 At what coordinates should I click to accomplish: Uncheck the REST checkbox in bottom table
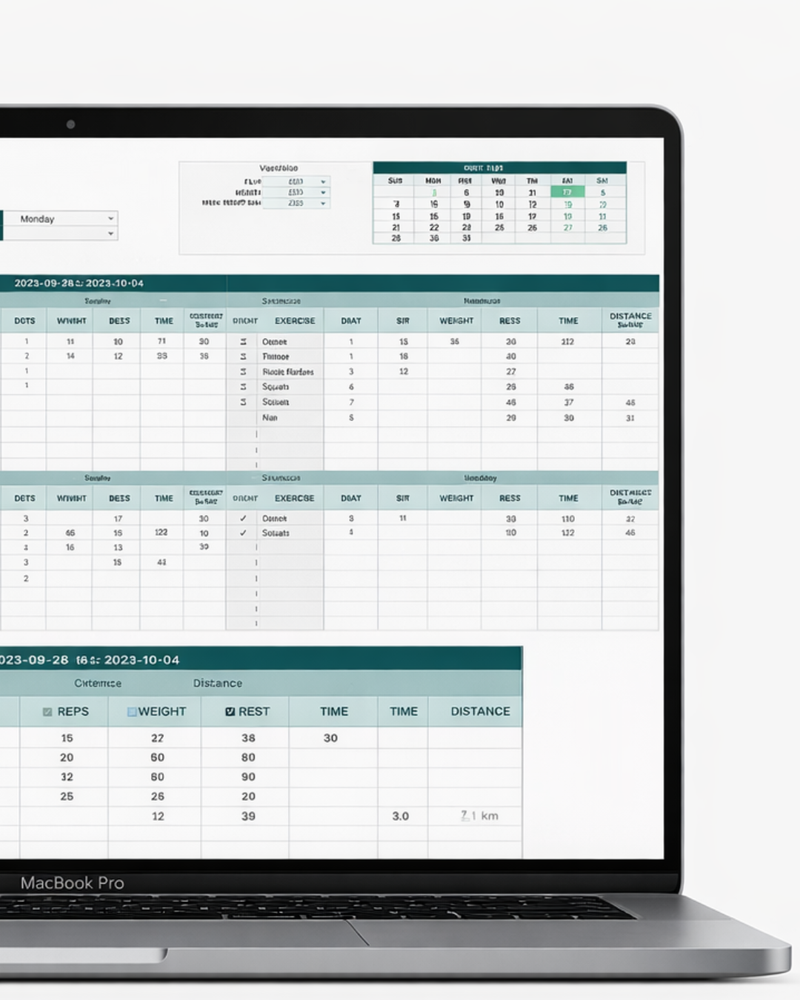coord(230,712)
